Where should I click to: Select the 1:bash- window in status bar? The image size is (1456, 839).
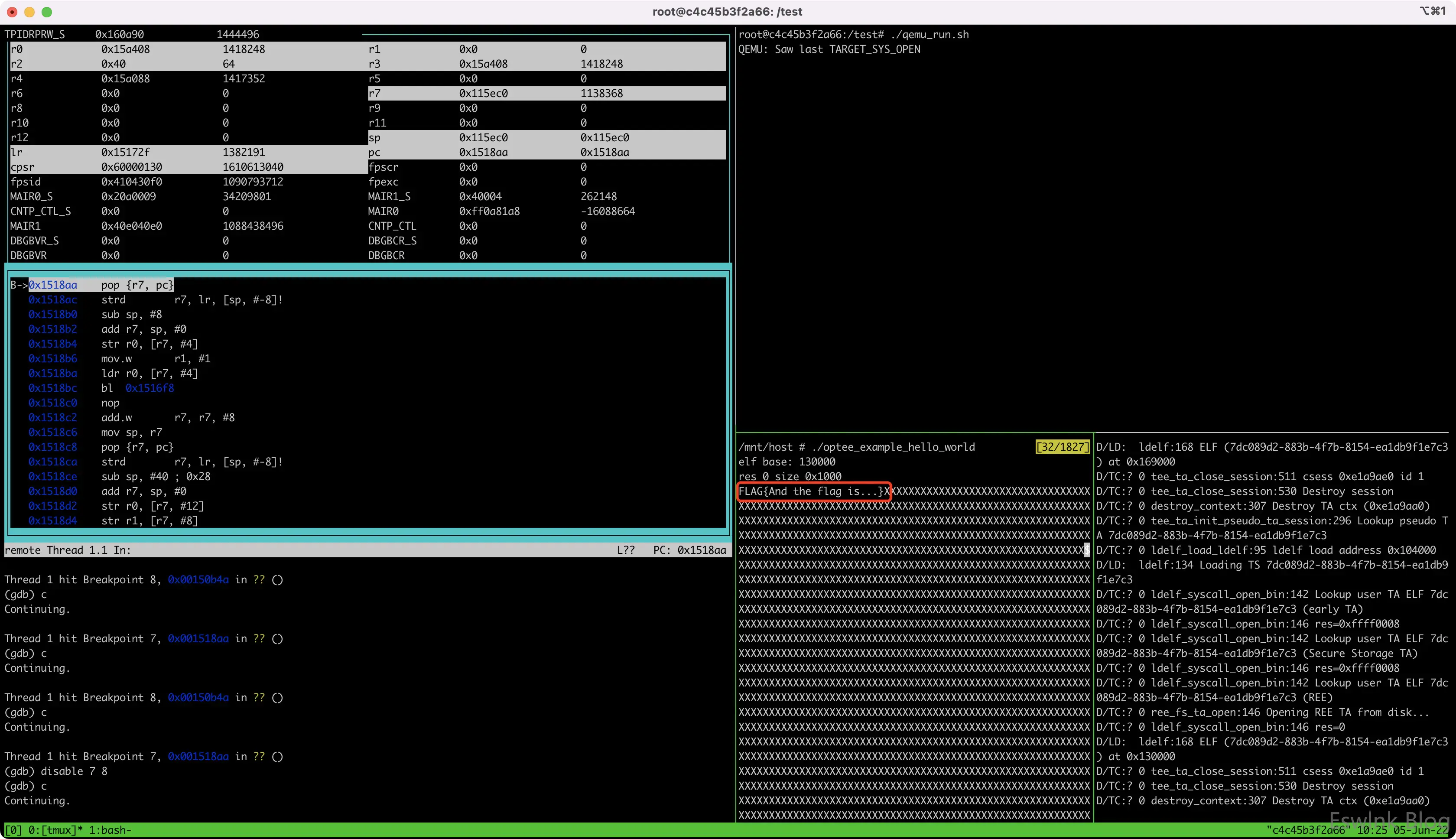click(x=110, y=830)
